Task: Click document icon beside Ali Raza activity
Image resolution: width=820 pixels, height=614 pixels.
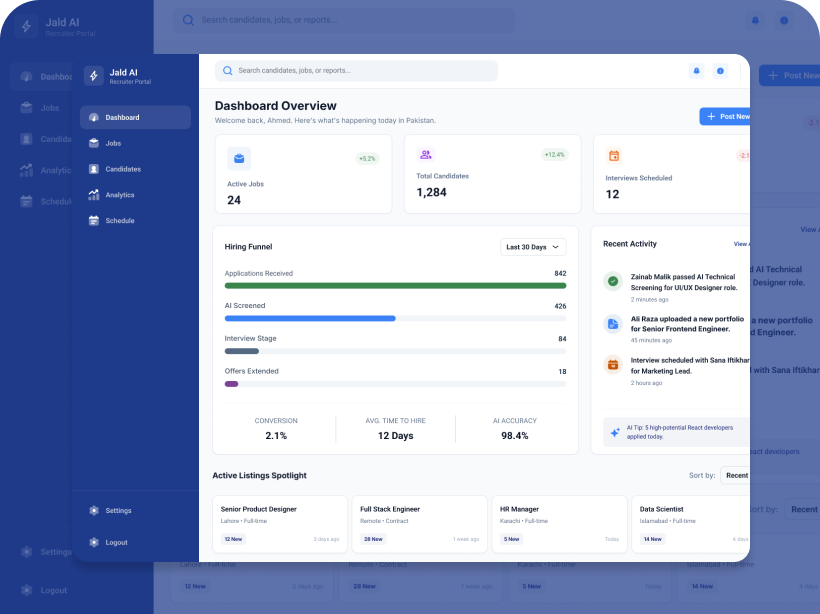Action: pyautogui.click(x=613, y=324)
